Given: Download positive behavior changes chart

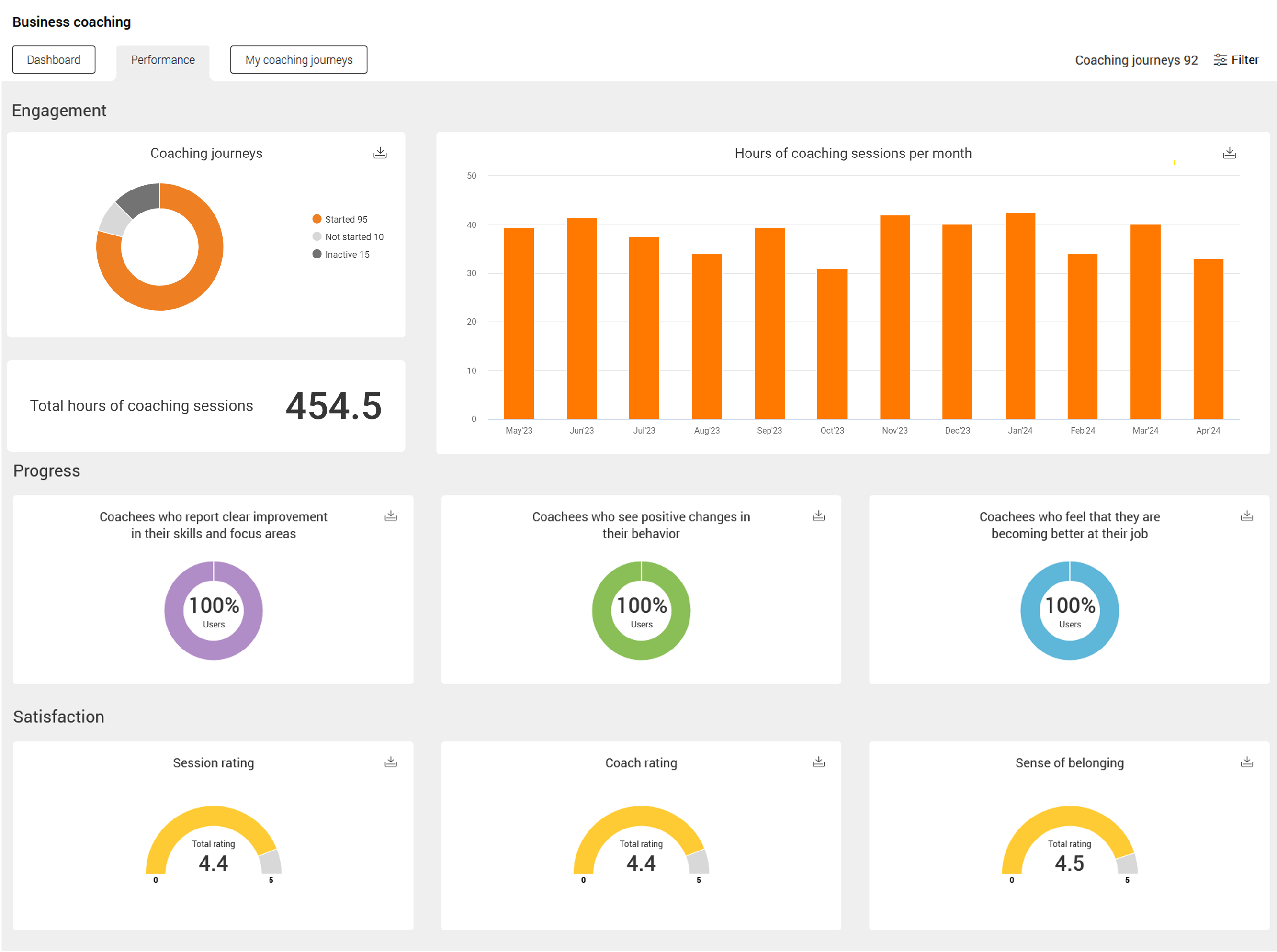Looking at the screenshot, I should pyautogui.click(x=818, y=516).
